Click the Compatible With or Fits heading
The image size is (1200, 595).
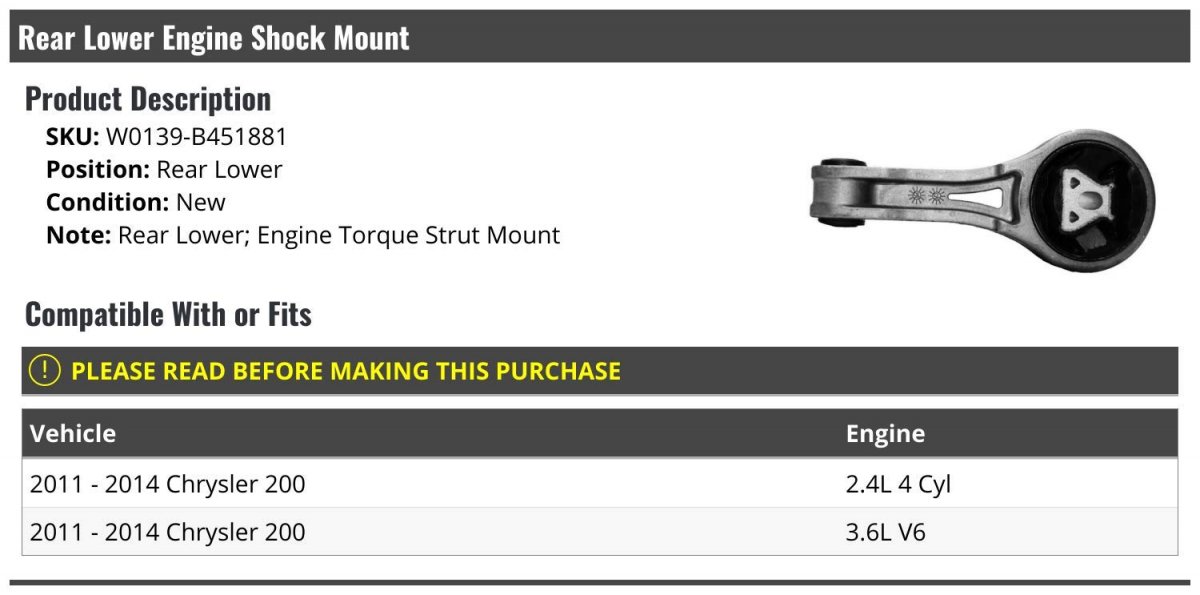168,315
